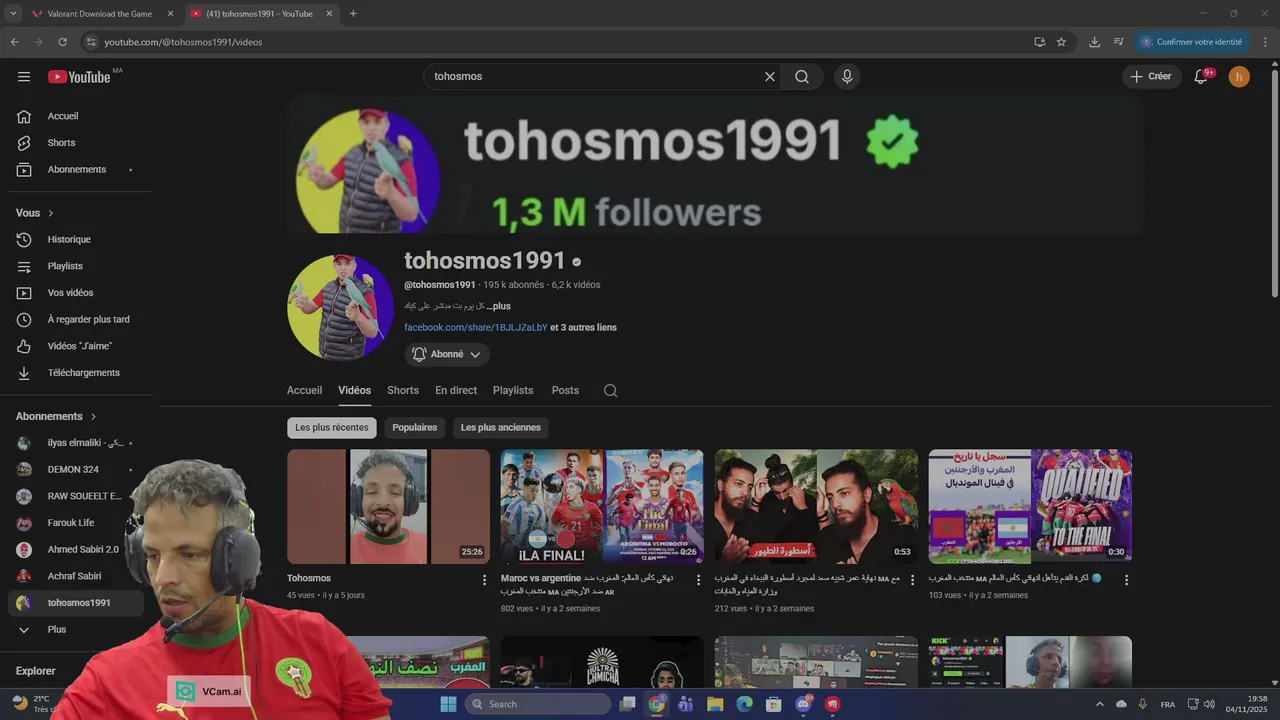Switch to the Vidéos channel tab
1280x720 pixels.
tap(354, 390)
